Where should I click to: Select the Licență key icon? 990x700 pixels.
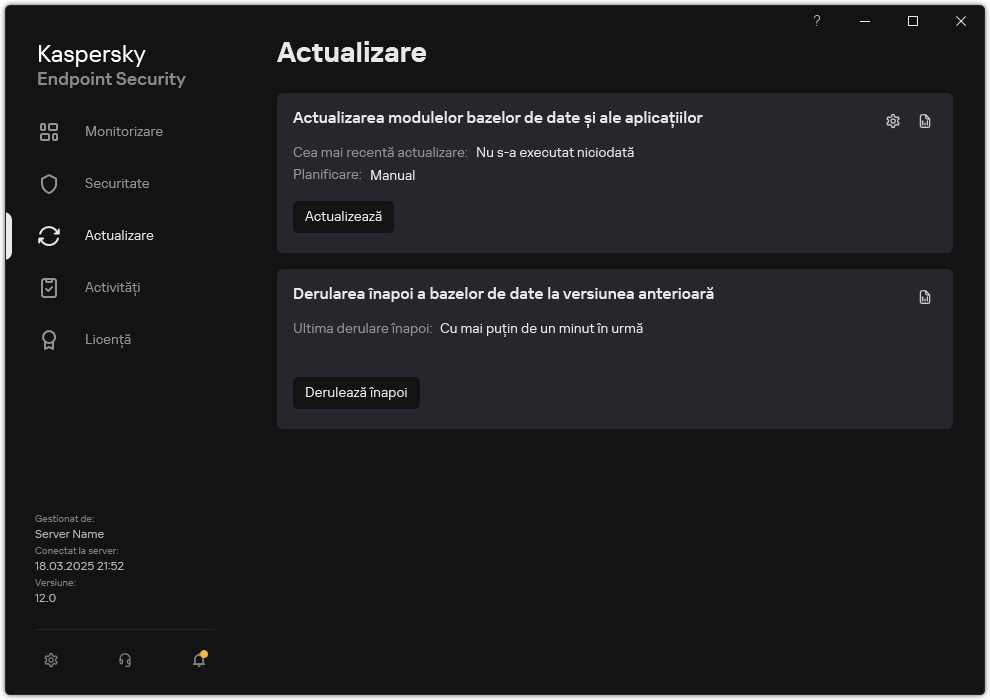click(48, 339)
